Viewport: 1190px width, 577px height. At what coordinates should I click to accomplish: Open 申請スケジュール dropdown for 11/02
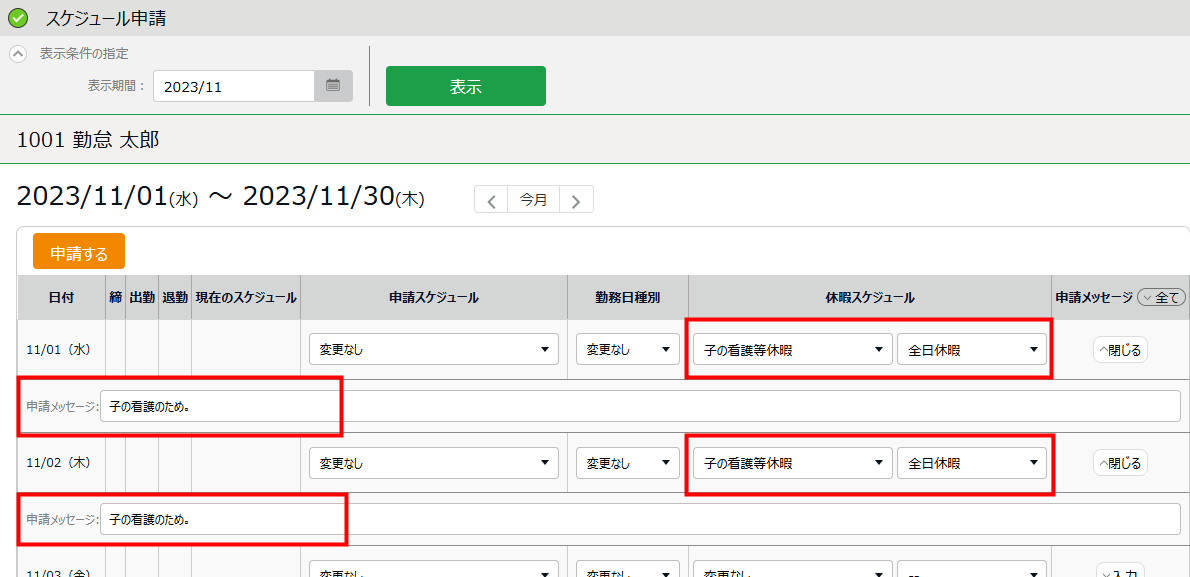(x=433, y=463)
